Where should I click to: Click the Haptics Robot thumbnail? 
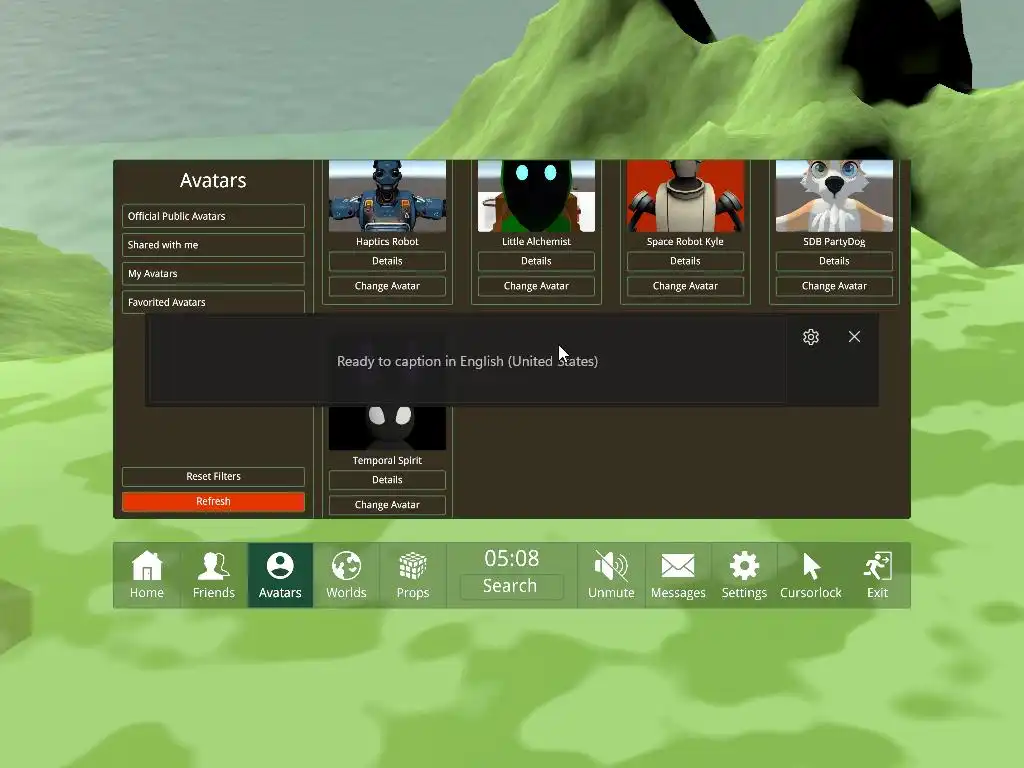387,196
